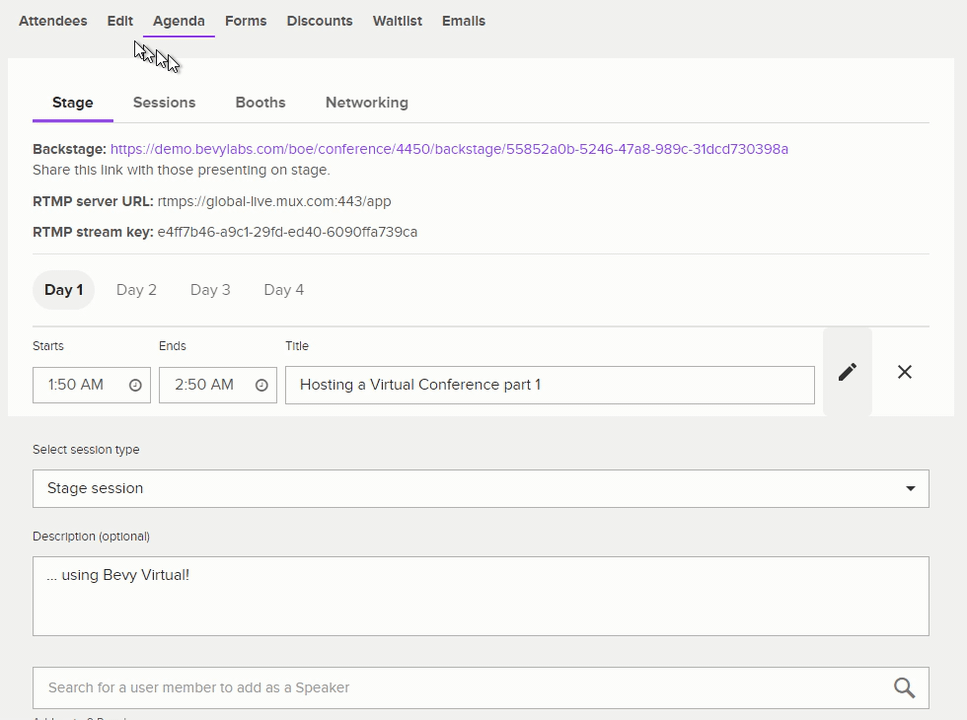967x720 pixels.
Task: Click the session Title input field
Action: [x=550, y=385]
